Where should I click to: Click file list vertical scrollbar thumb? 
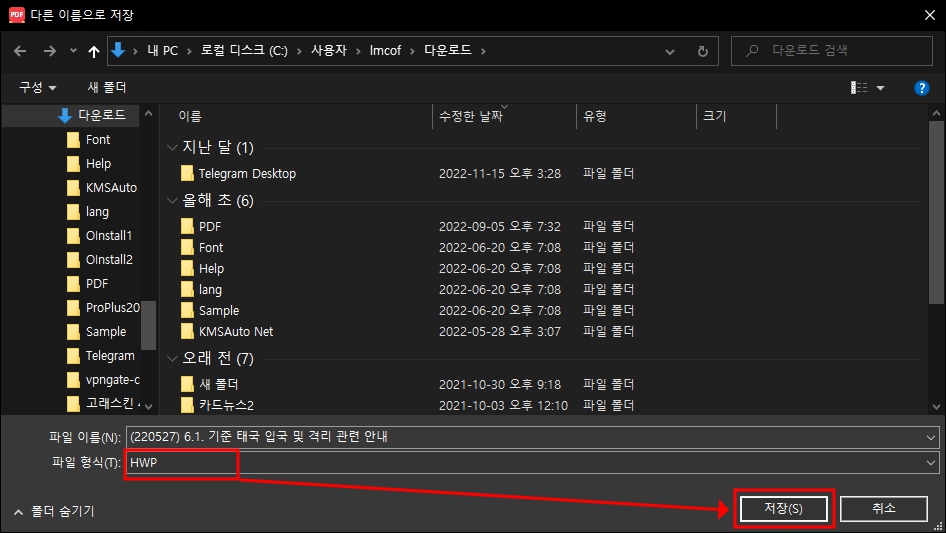click(x=936, y=212)
